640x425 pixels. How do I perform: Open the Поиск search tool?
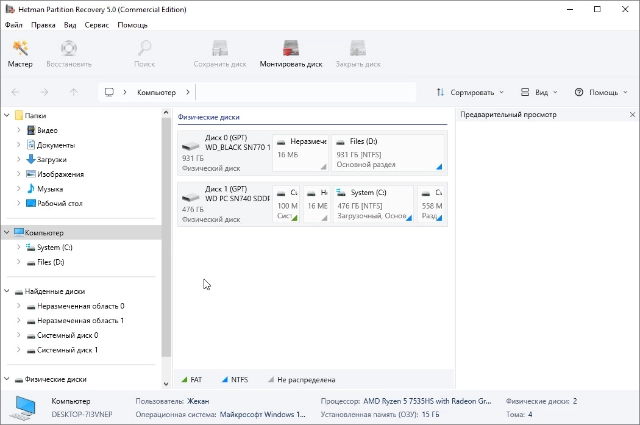144,53
